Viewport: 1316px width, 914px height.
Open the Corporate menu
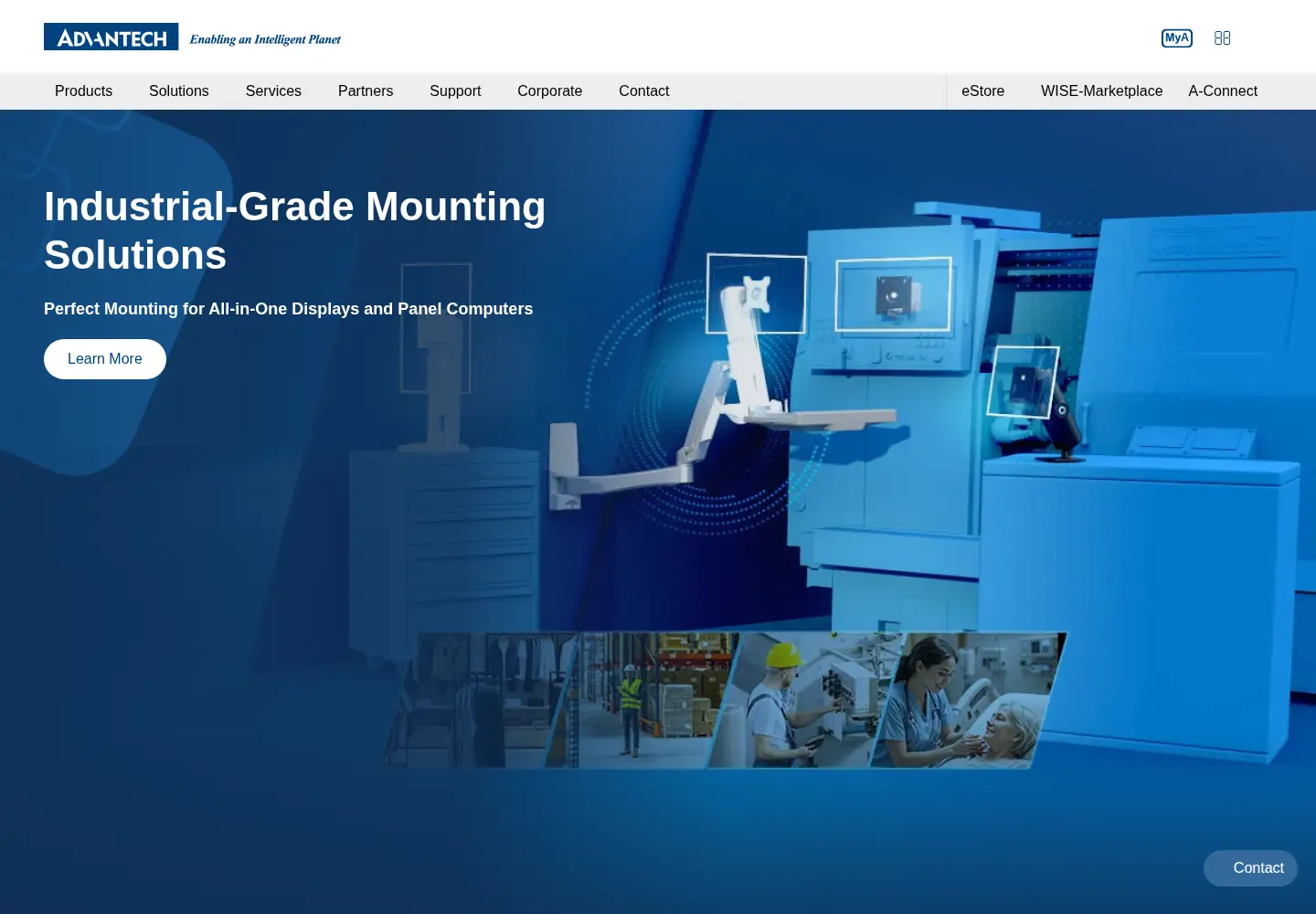[549, 91]
